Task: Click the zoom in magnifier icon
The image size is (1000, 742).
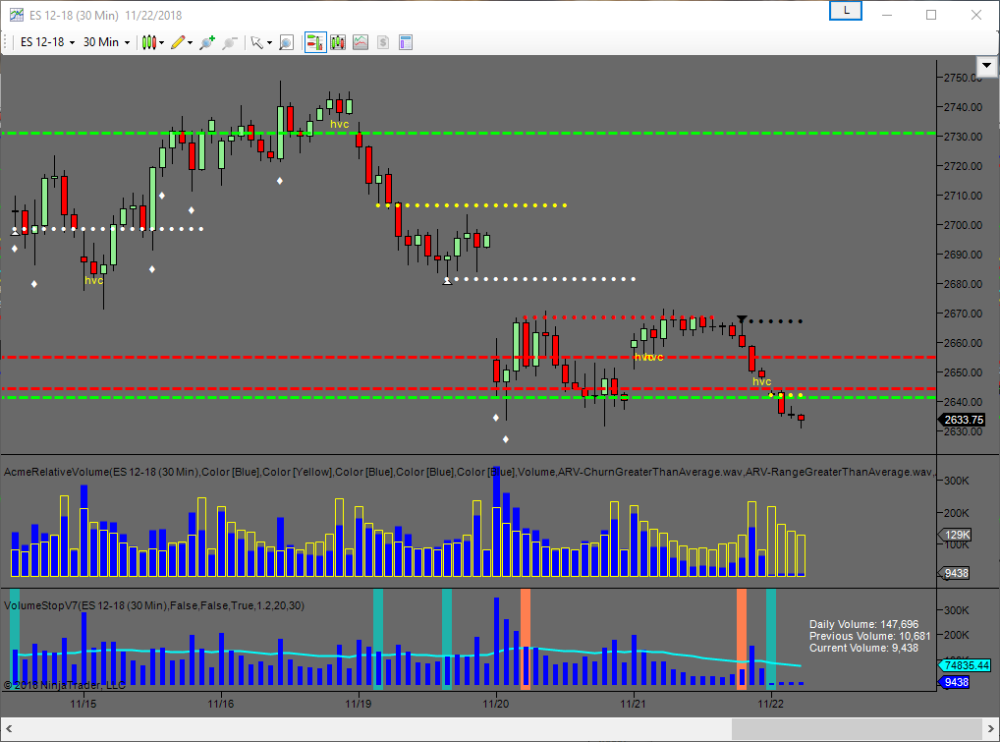Action: point(207,42)
